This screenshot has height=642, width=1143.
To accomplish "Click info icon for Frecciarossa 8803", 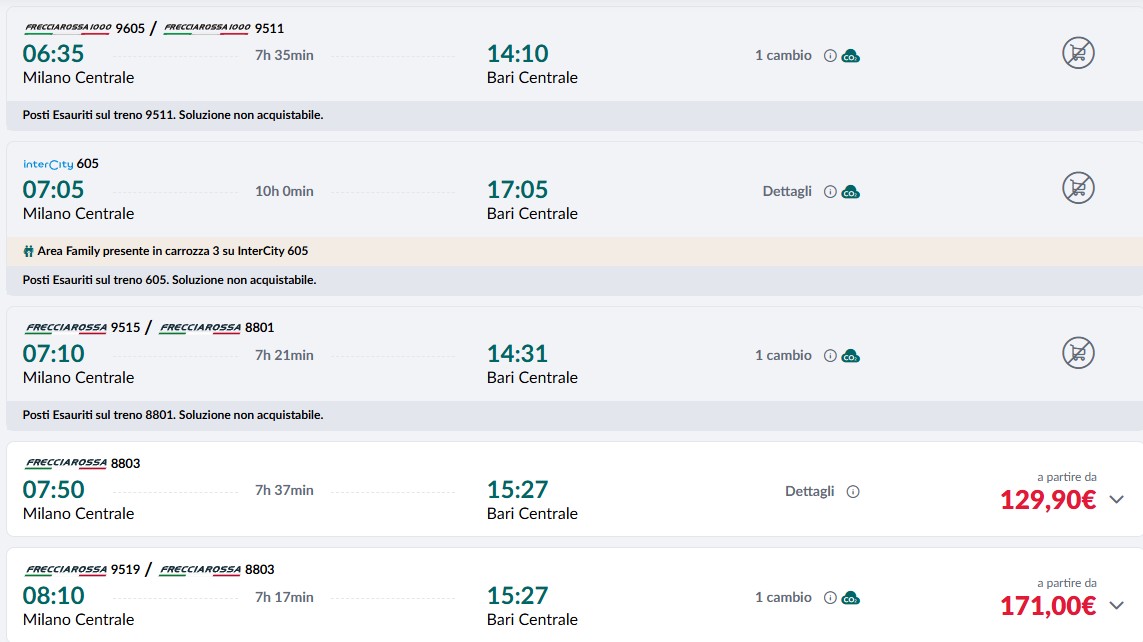I will click(853, 492).
